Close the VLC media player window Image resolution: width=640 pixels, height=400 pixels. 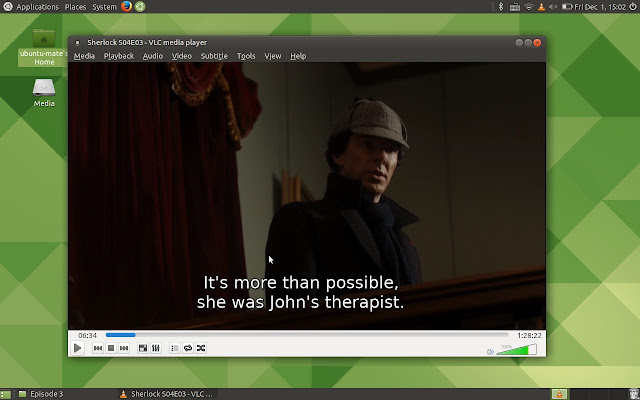537,42
